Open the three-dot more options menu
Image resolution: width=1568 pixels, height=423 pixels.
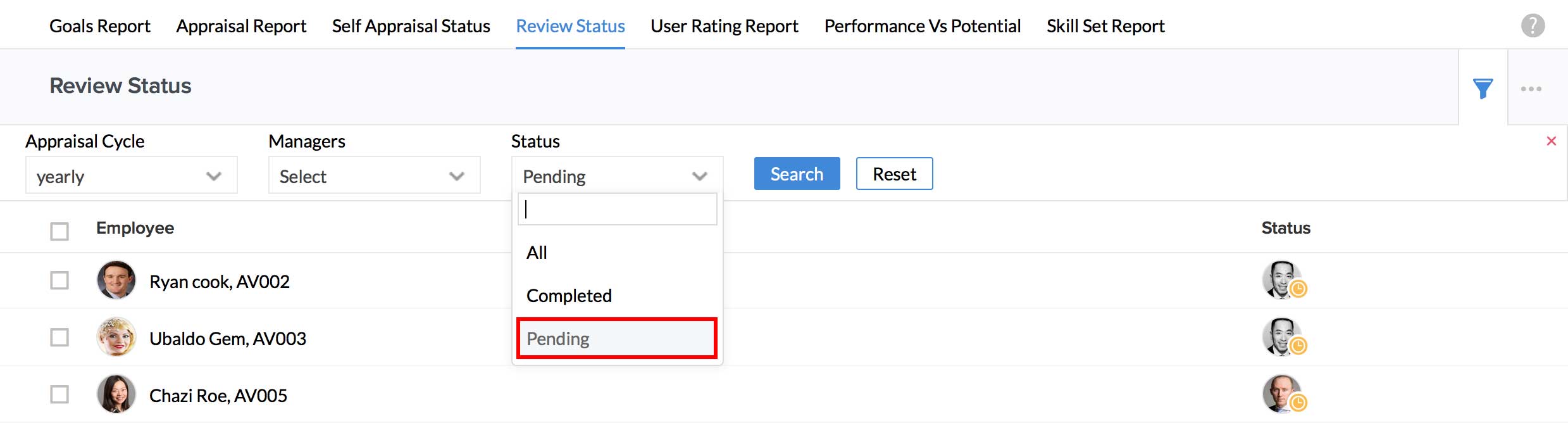click(1531, 89)
